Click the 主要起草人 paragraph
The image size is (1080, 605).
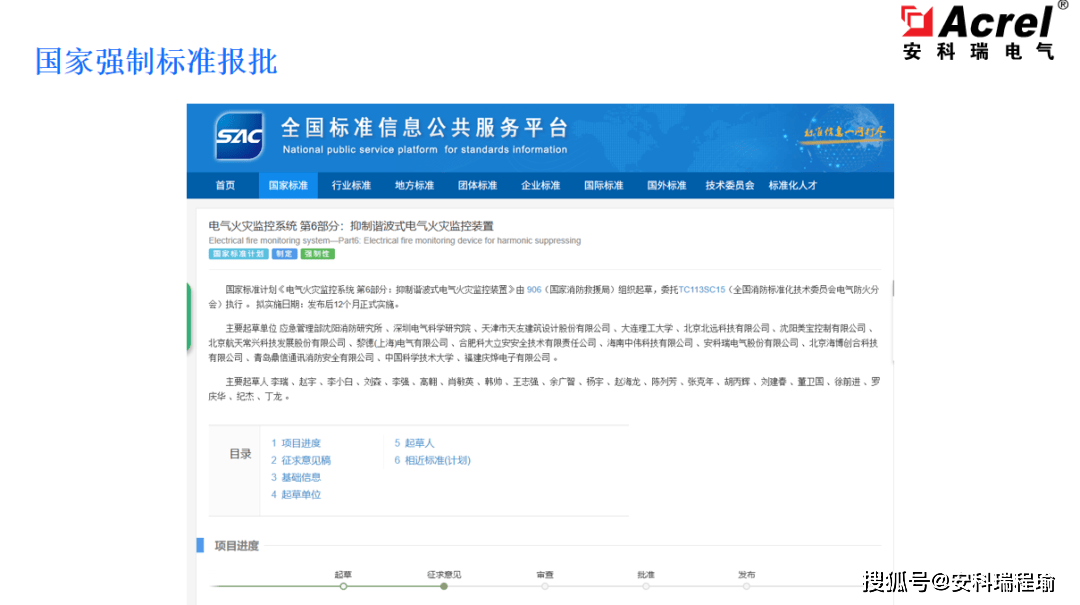pyautogui.click(x=543, y=389)
